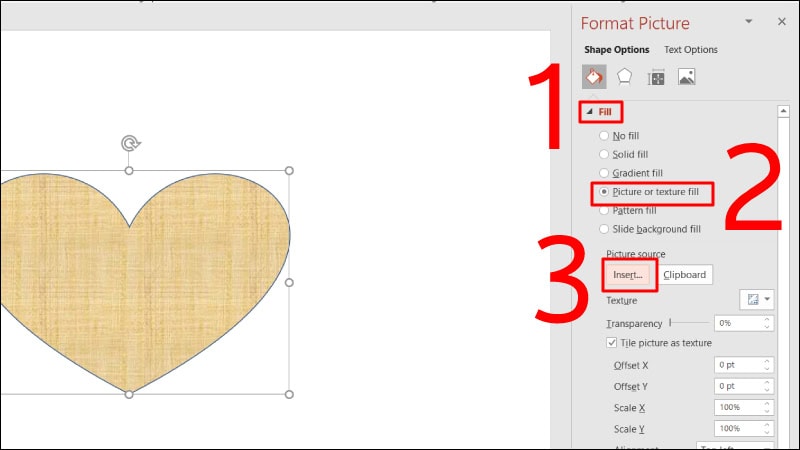Screen dimensions: 800x450
Task: Select the Pattern fill option
Action: [627, 210]
